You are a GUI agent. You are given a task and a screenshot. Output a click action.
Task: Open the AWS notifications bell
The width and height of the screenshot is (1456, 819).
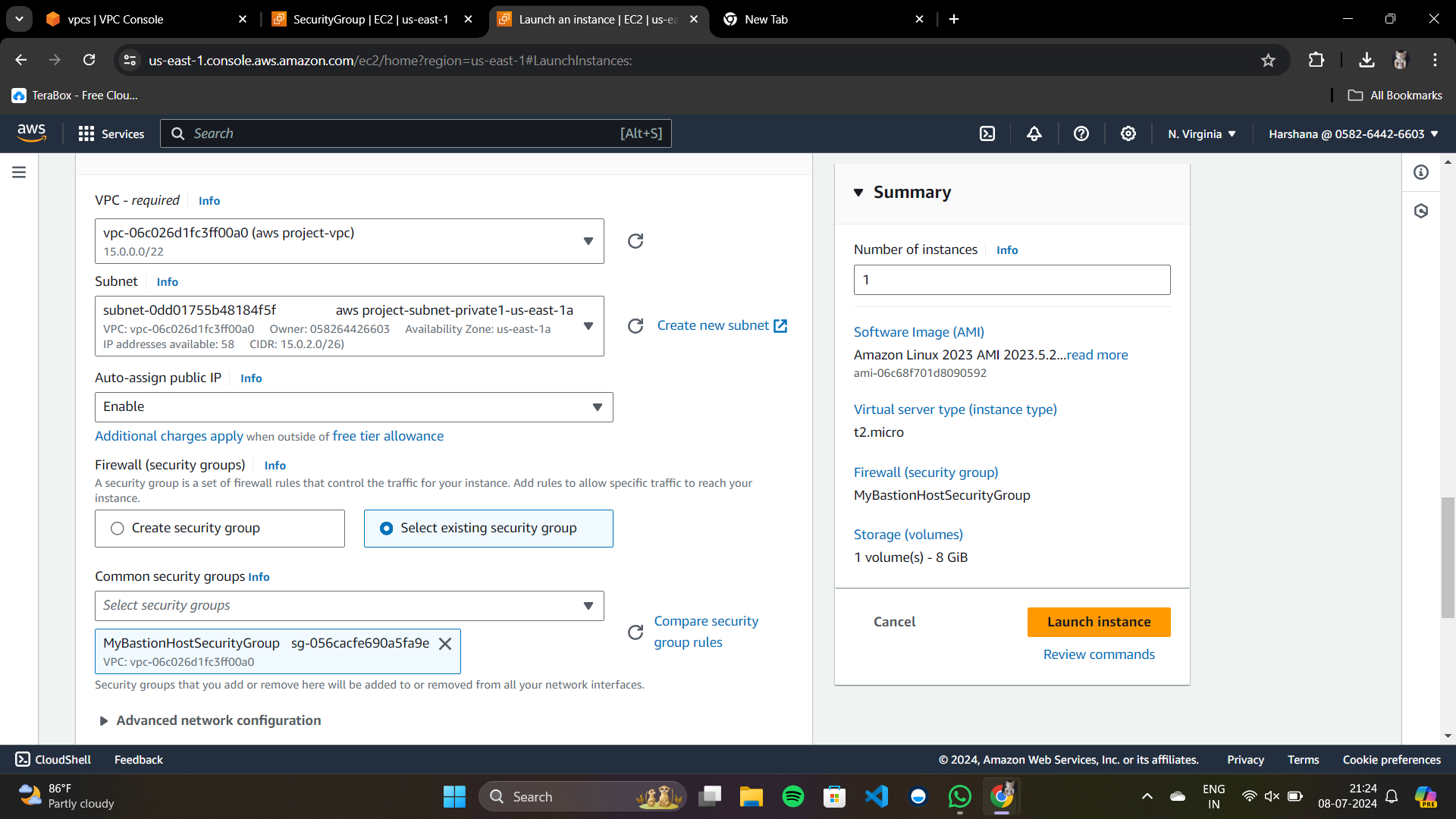coord(1034,133)
